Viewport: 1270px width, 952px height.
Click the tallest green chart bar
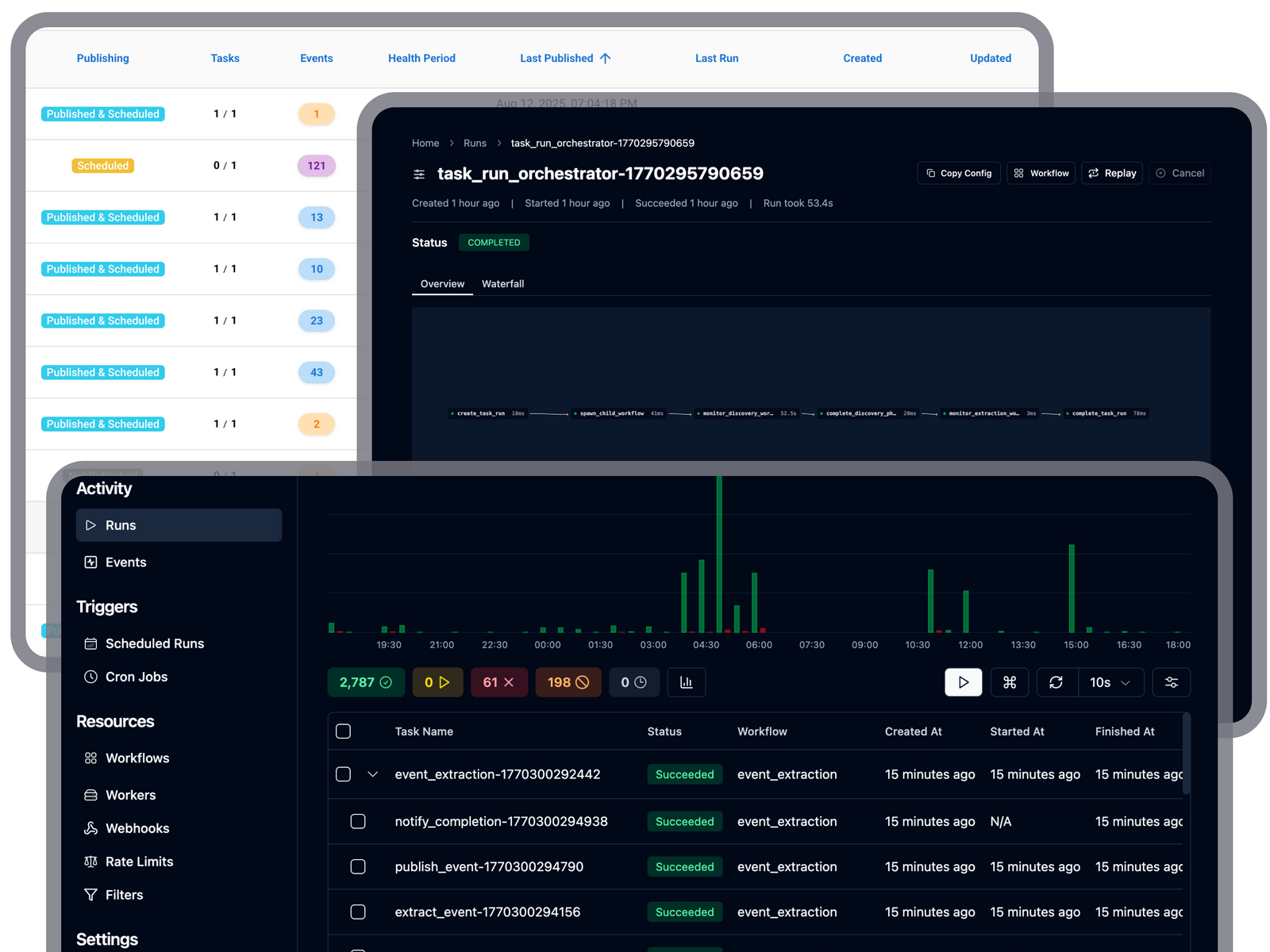point(719,555)
